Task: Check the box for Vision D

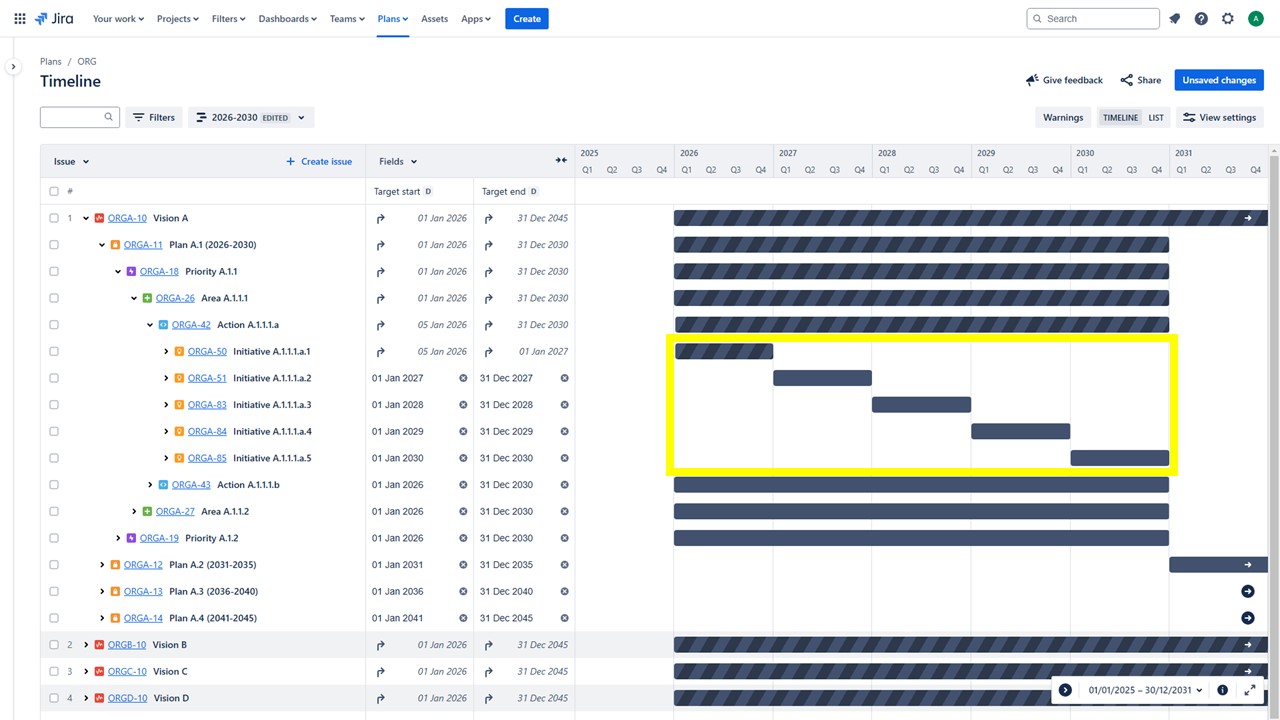Action: [x=54, y=698]
